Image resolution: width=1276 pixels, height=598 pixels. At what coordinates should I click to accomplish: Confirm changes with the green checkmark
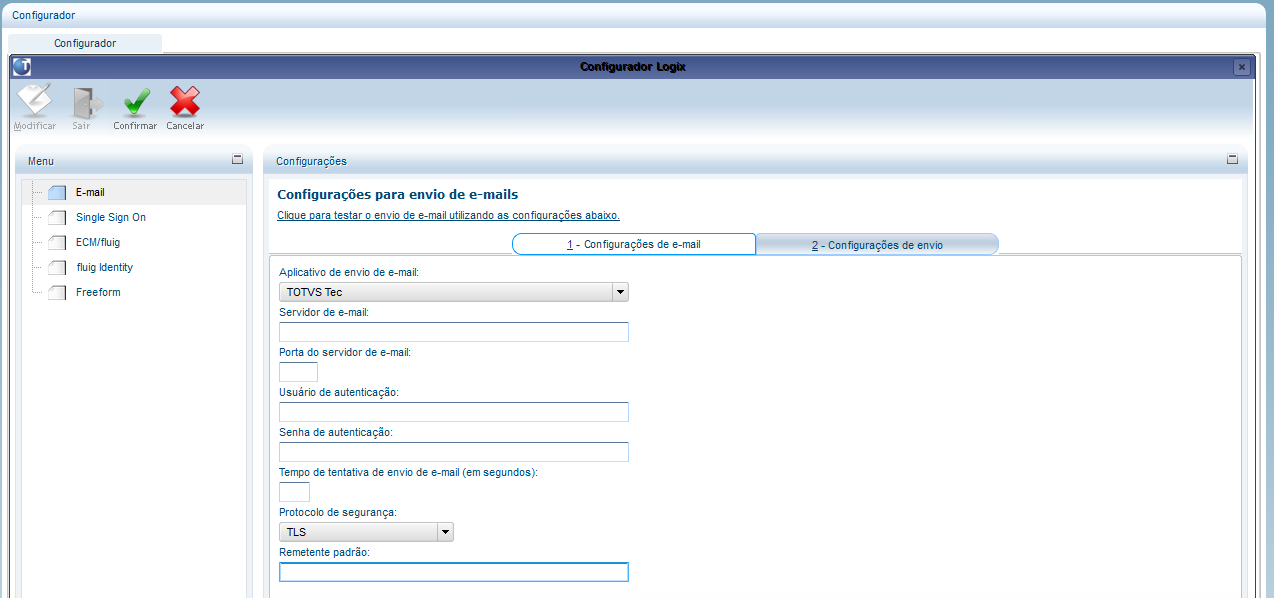coord(135,102)
